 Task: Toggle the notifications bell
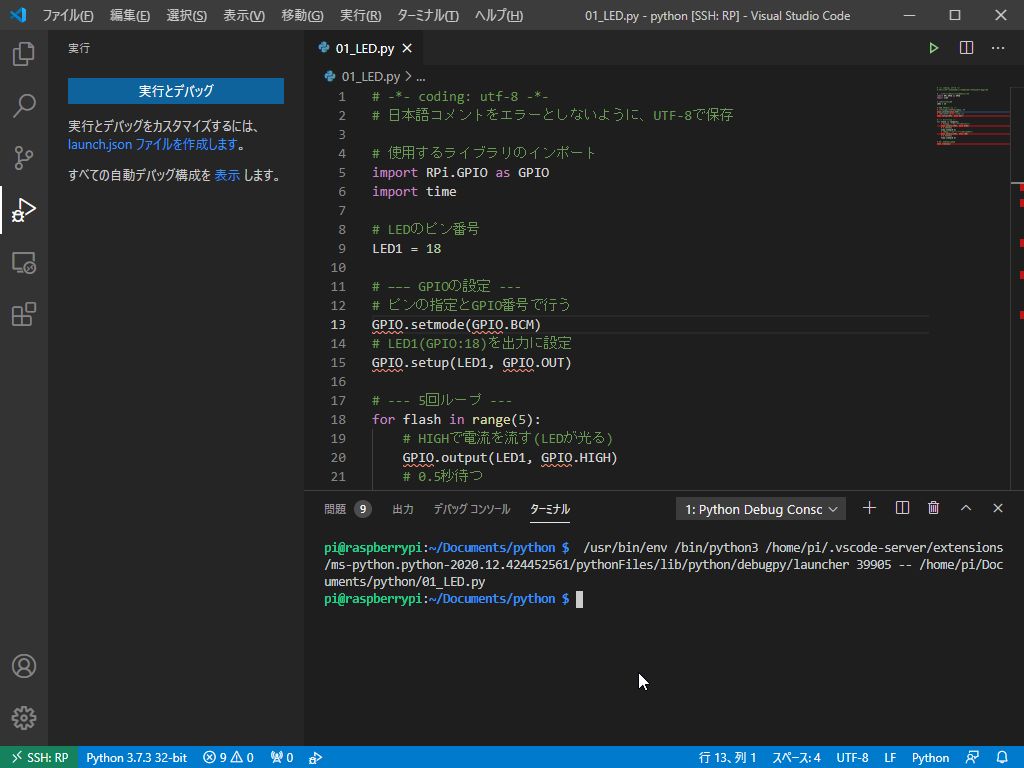click(x=1003, y=757)
